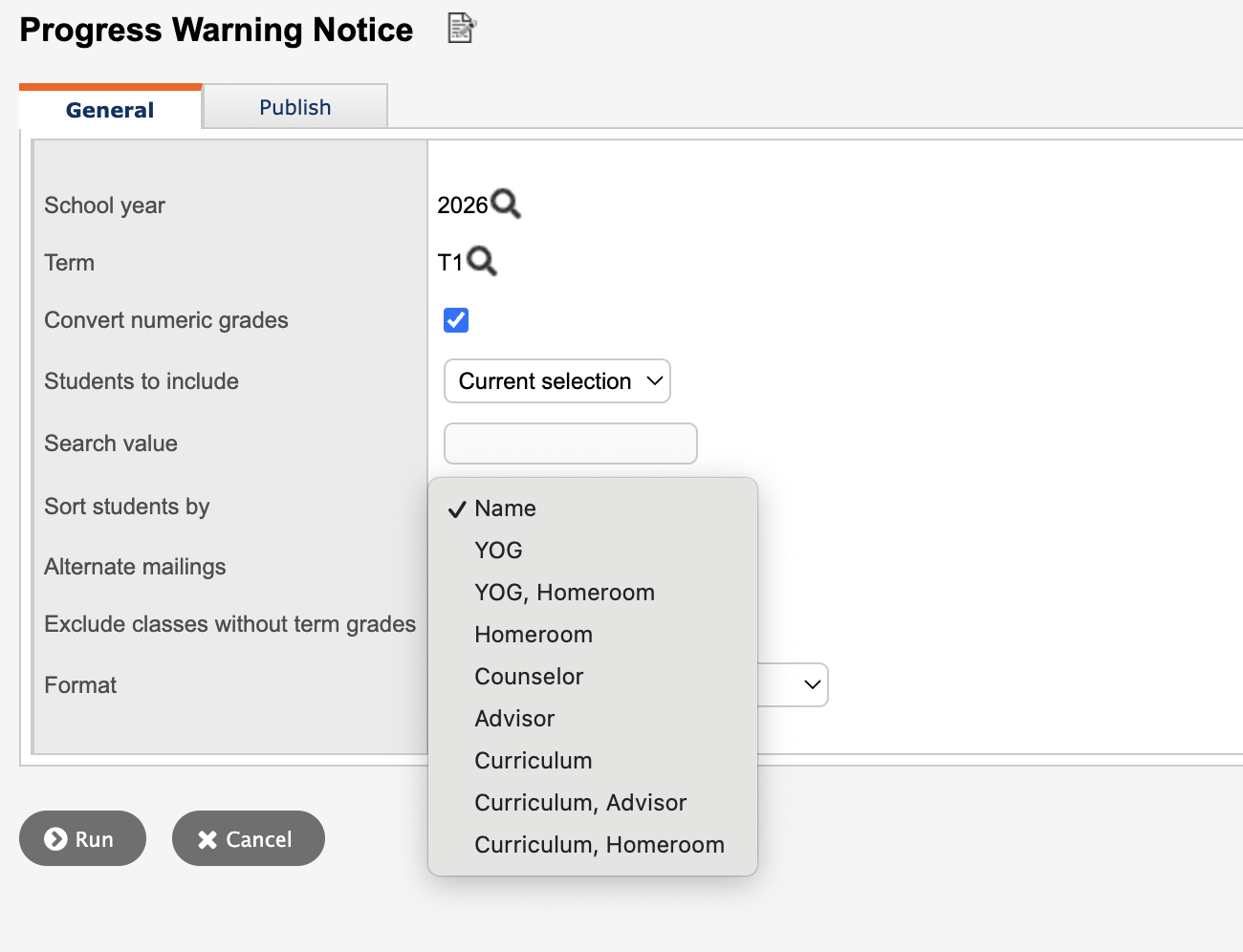Viewport: 1243px width, 952px height.
Task: Open the Term lookup magnifier
Action: tap(482, 261)
